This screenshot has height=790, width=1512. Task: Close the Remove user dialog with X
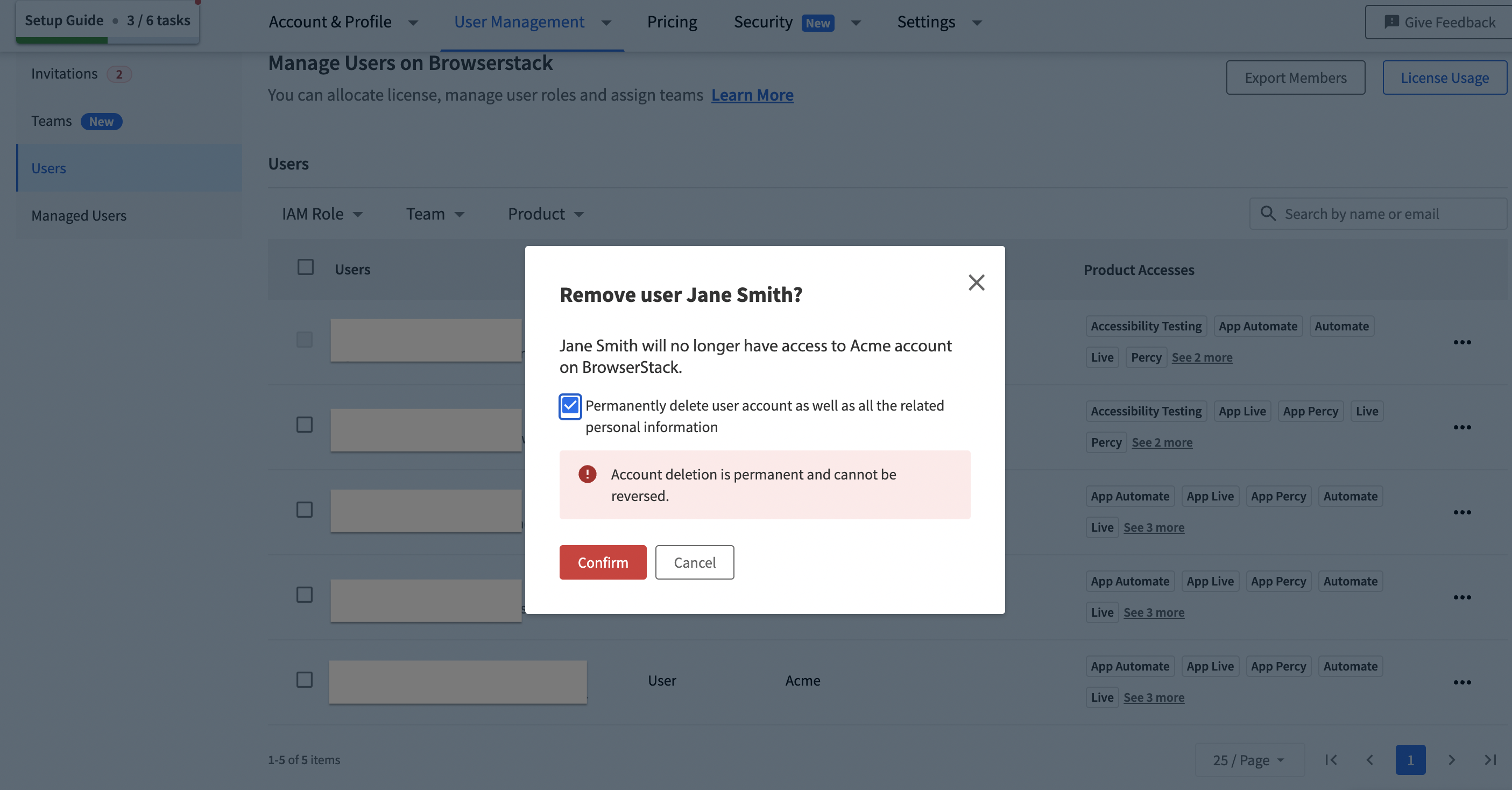(x=976, y=283)
